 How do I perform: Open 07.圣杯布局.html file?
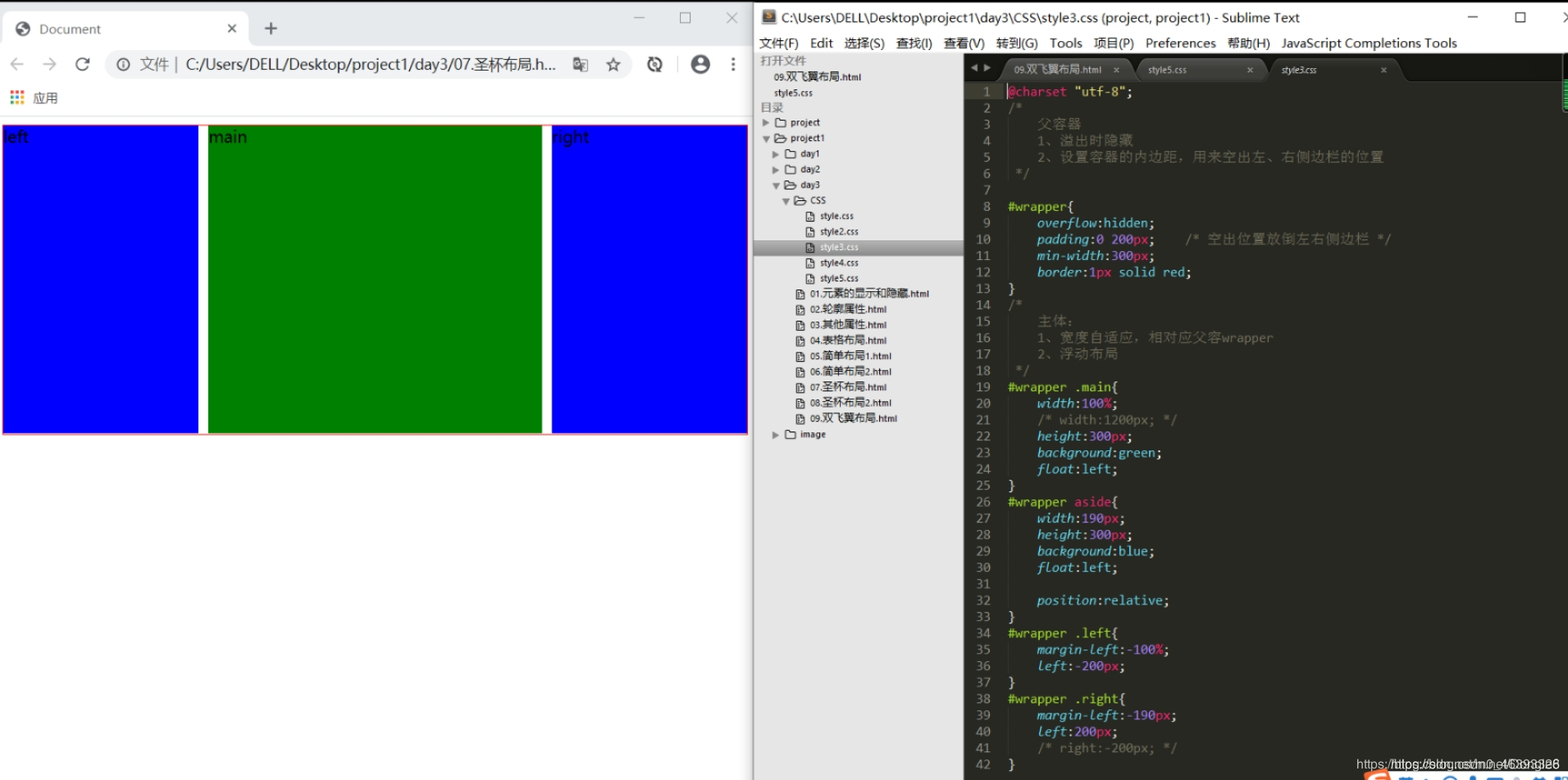coord(848,387)
